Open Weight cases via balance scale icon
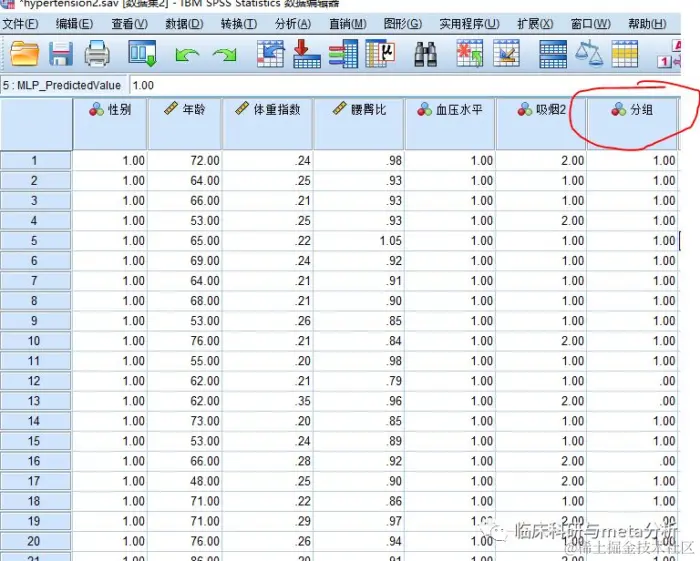The height and width of the screenshot is (561, 700). pos(589,54)
